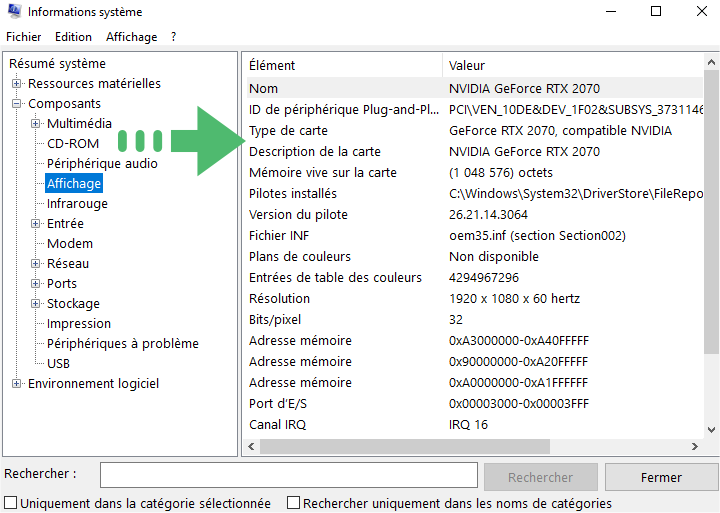
Task: Select the Bits/pixel row
Action: pos(475,320)
